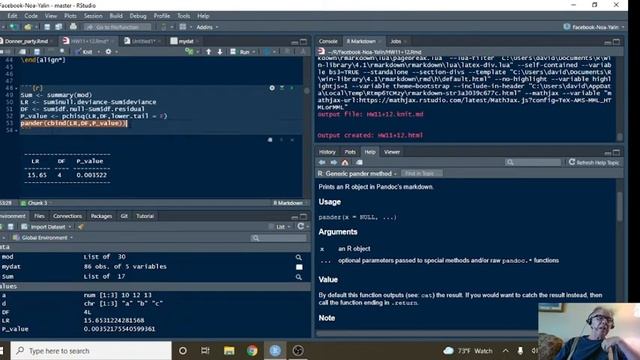Open the workspace panes layout icon
This screenshot has width=640, height=360.
click(x=183, y=27)
